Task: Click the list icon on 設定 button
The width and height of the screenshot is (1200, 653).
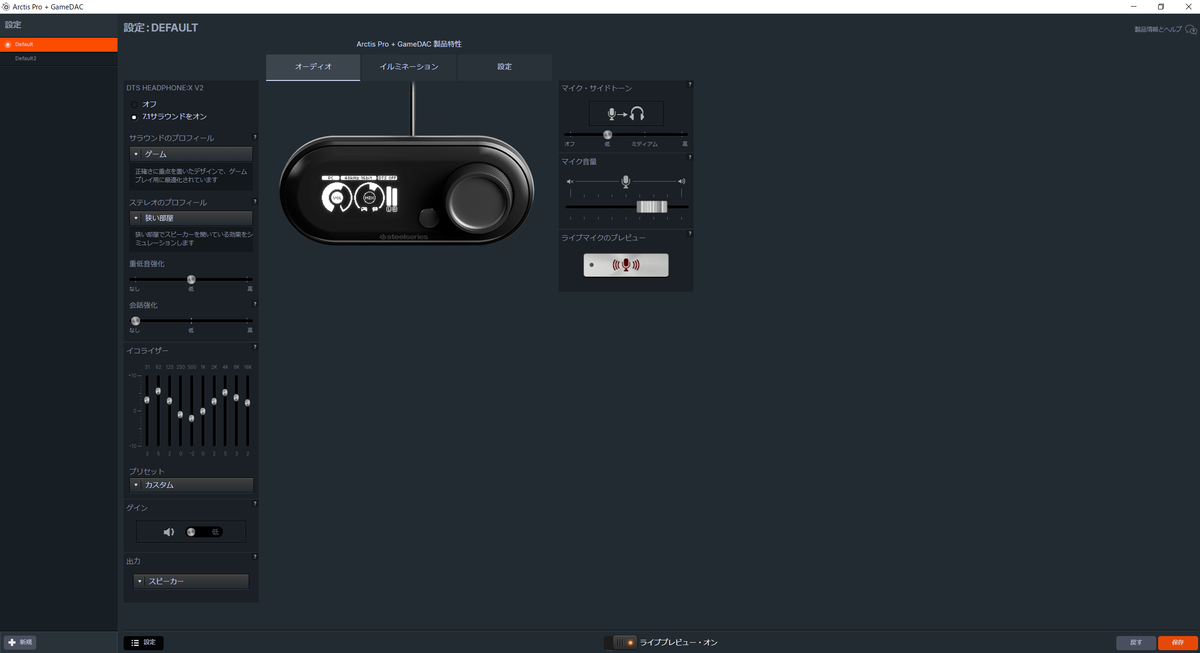Action: tap(134, 643)
